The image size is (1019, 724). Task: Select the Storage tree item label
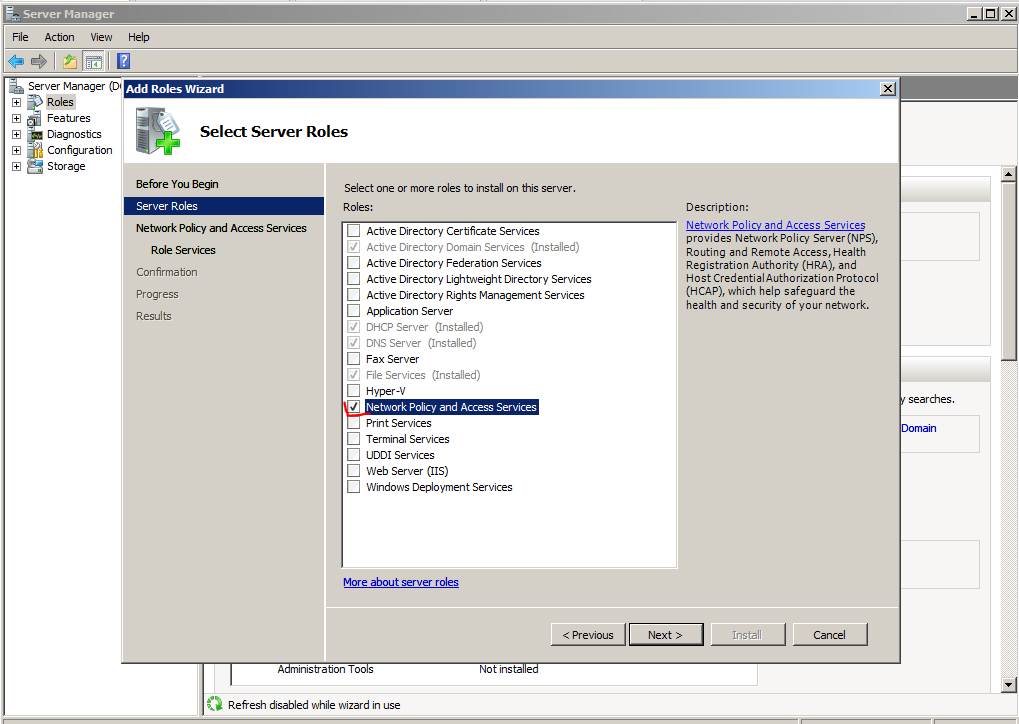66,166
